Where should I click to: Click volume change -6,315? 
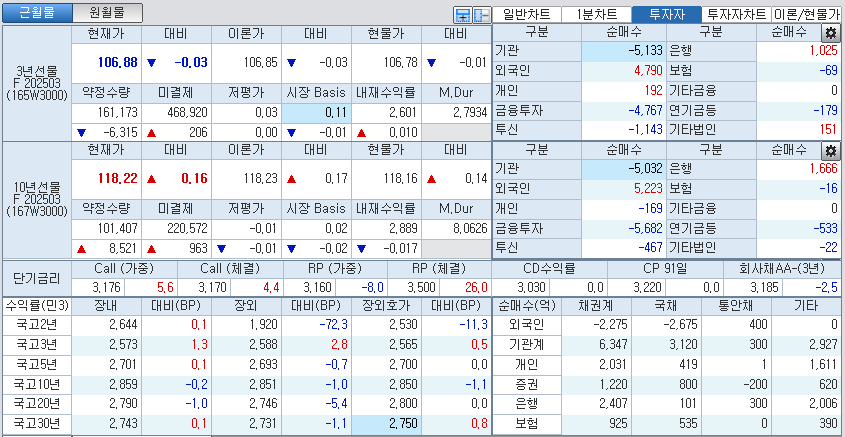122,133
